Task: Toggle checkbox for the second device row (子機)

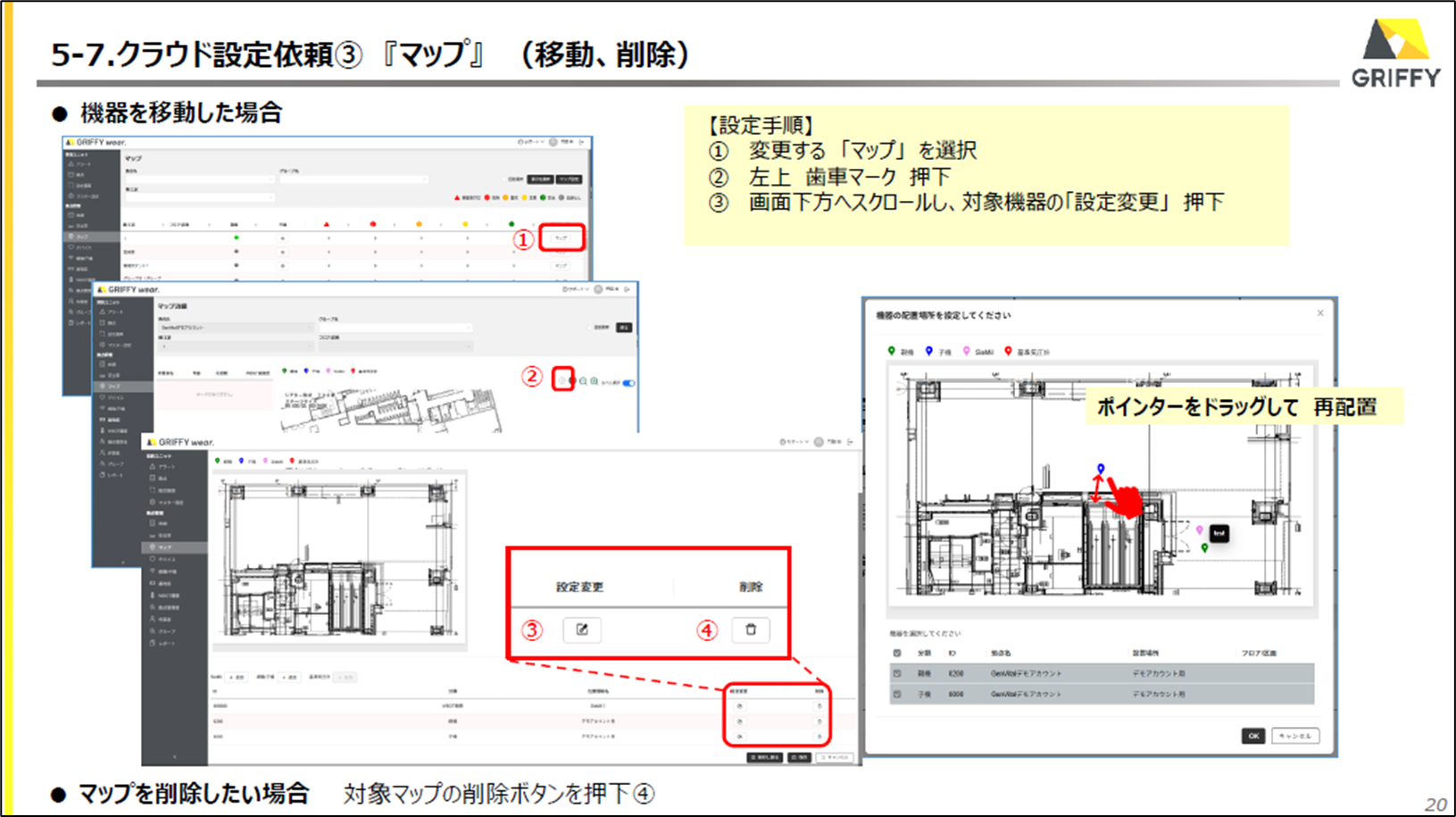Action: 897,694
